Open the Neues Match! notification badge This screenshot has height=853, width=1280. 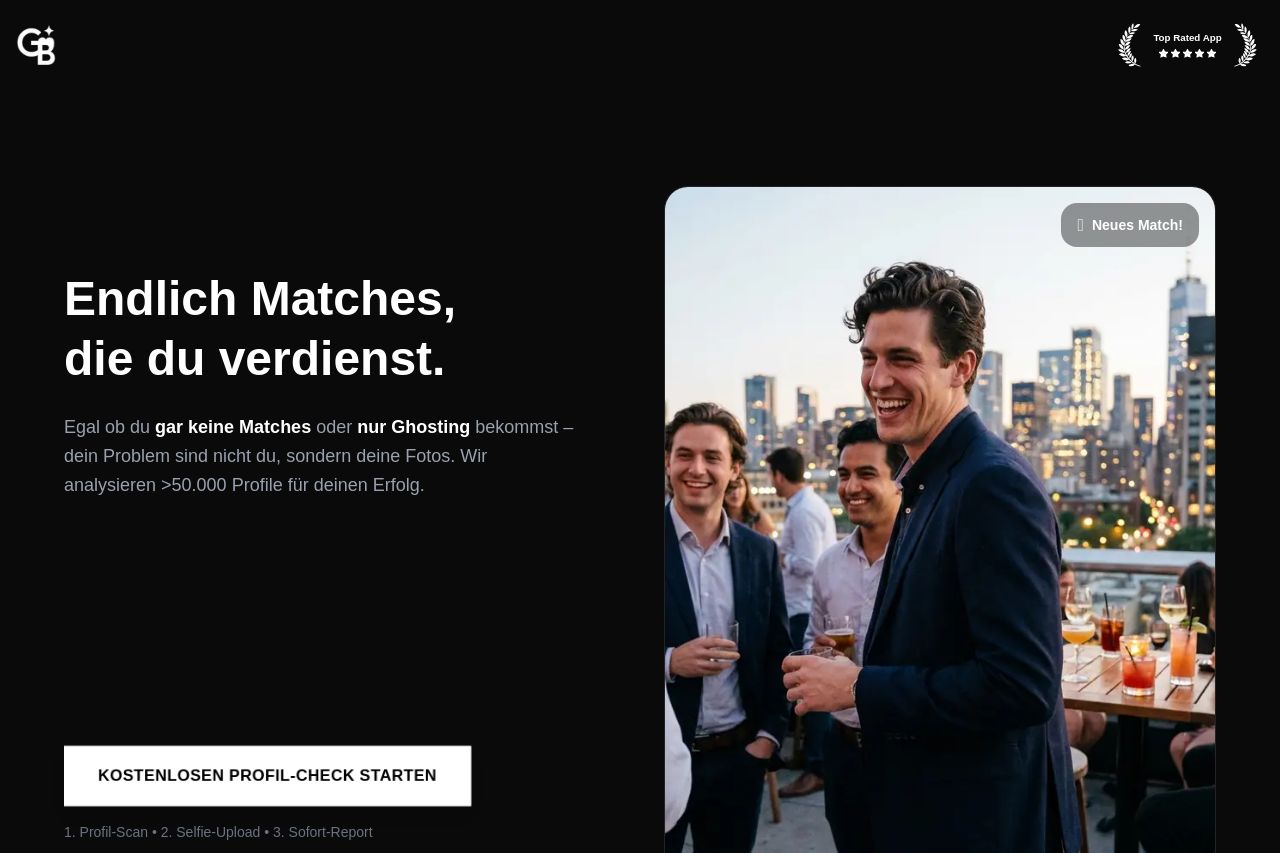(1130, 225)
